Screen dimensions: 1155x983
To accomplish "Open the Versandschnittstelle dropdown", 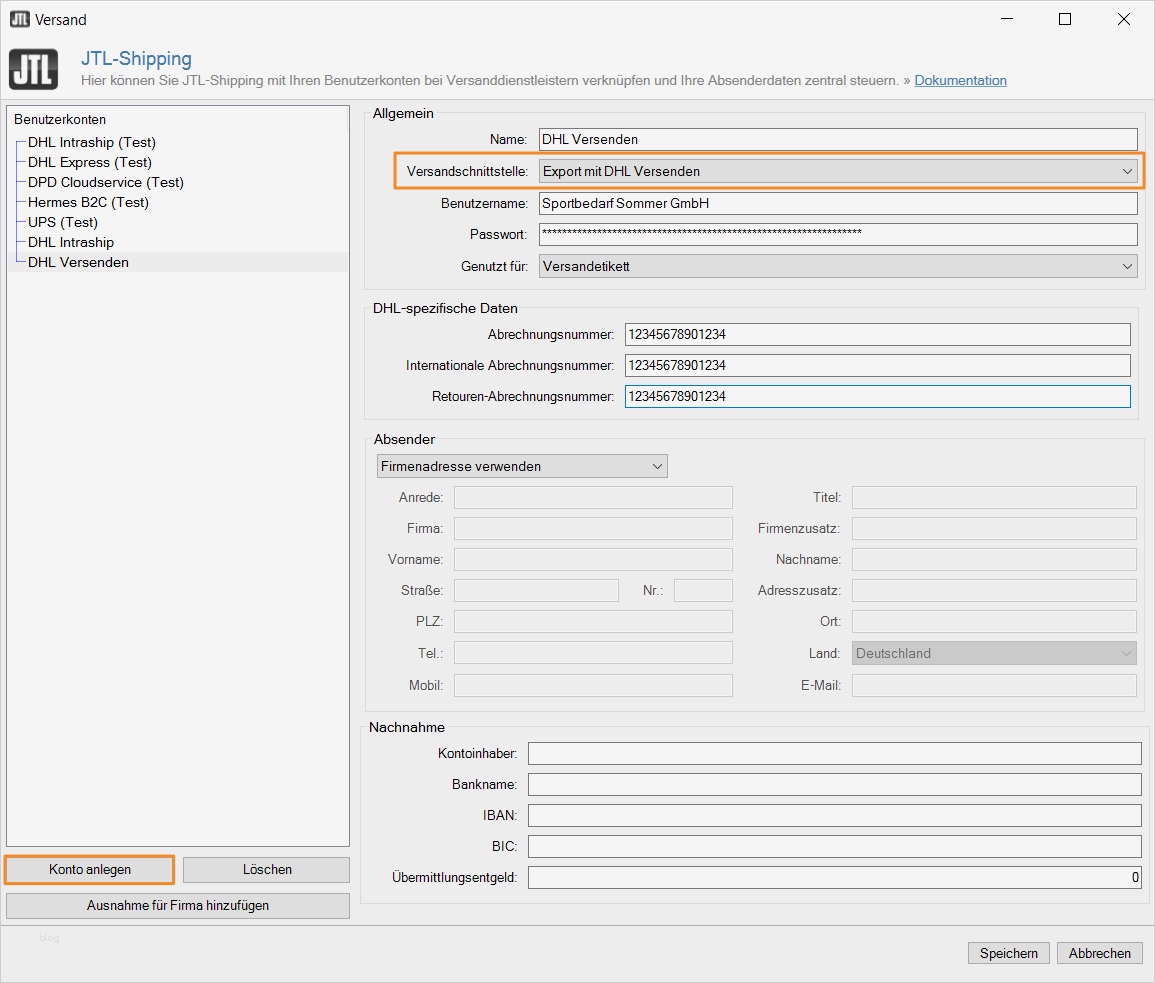I will pos(837,171).
